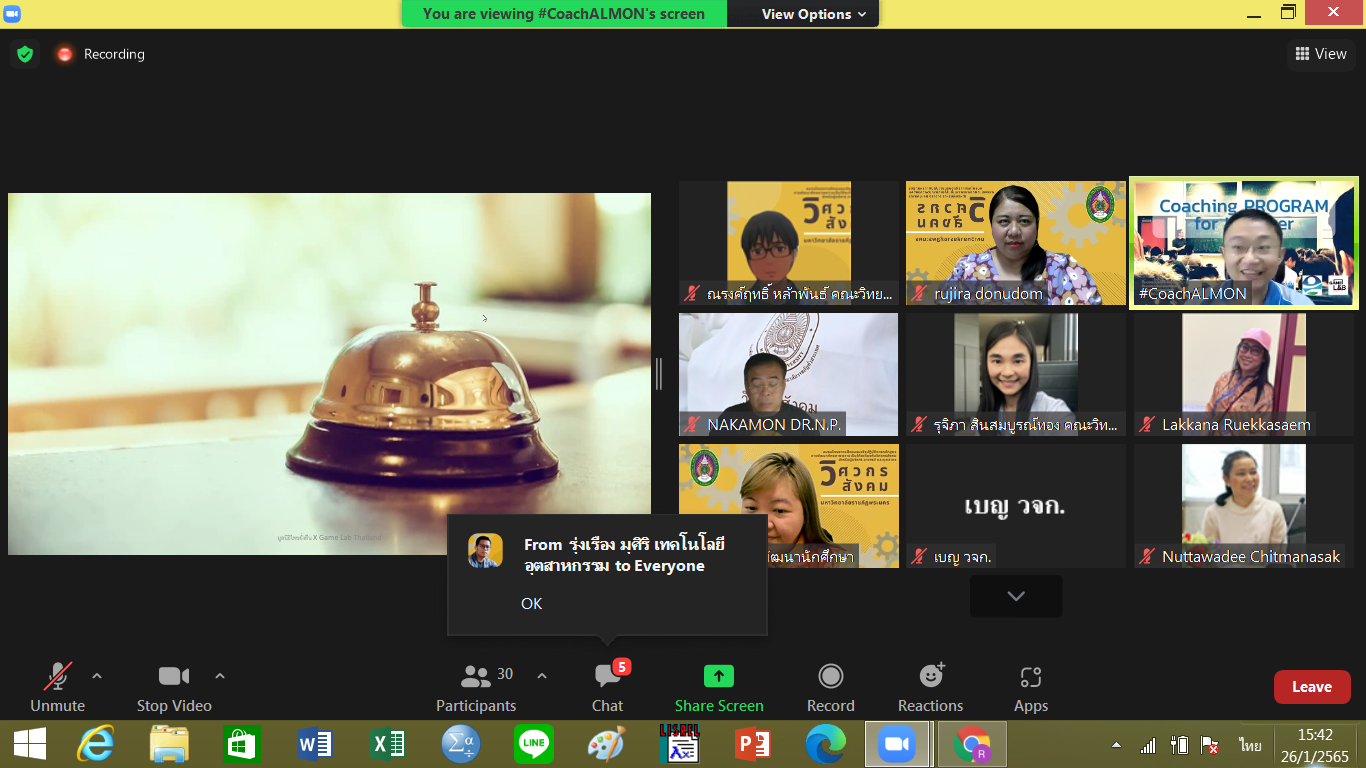Click the green Share Screen button

point(719,687)
